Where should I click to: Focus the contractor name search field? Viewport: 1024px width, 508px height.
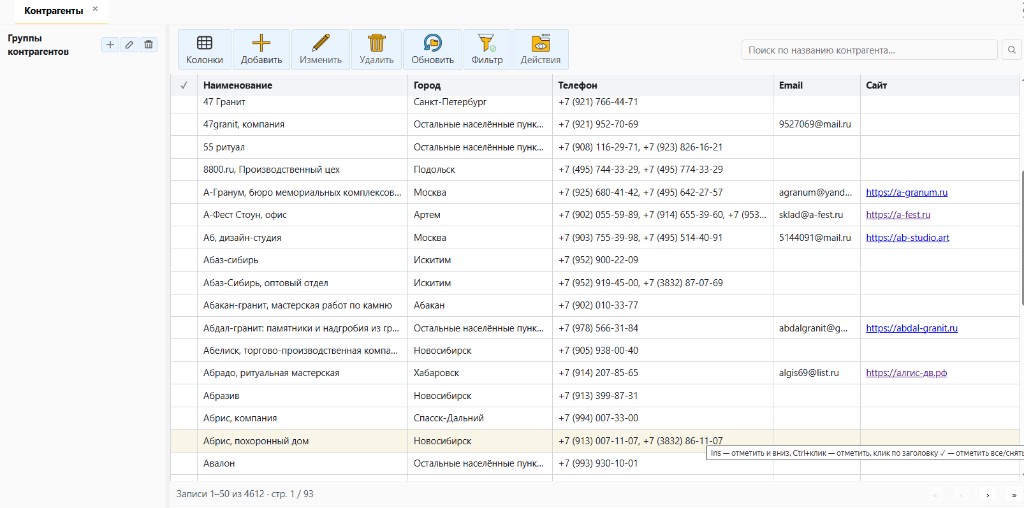click(869, 50)
